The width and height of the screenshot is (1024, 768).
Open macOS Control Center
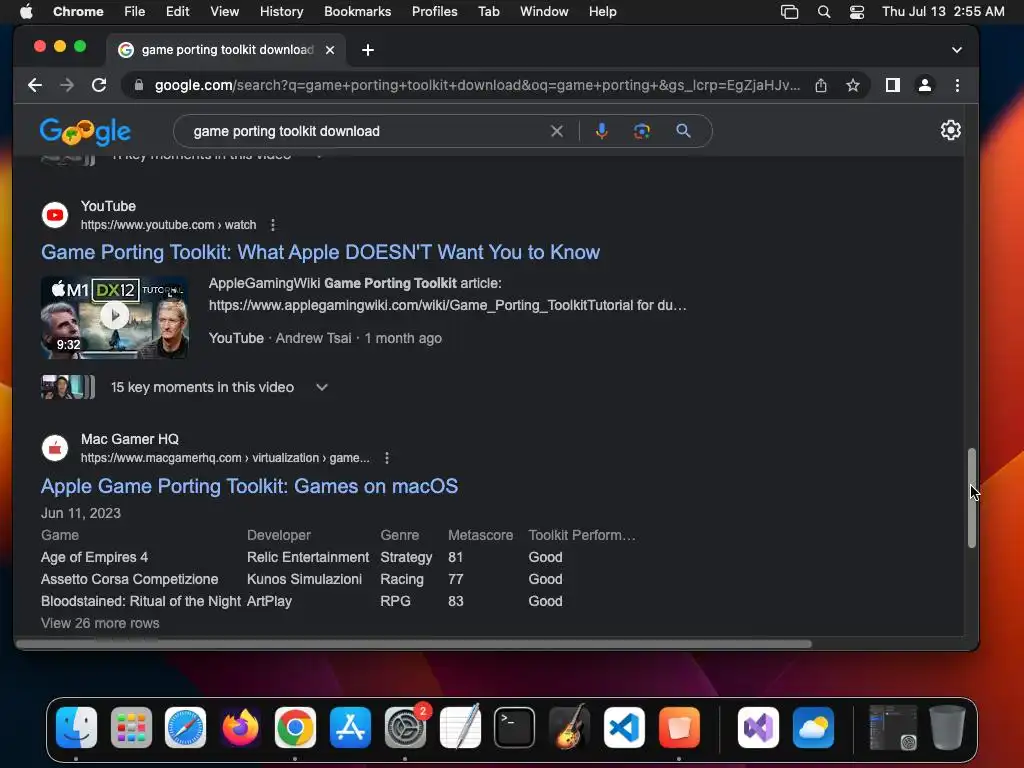pyautogui.click(x=857, y=12)
